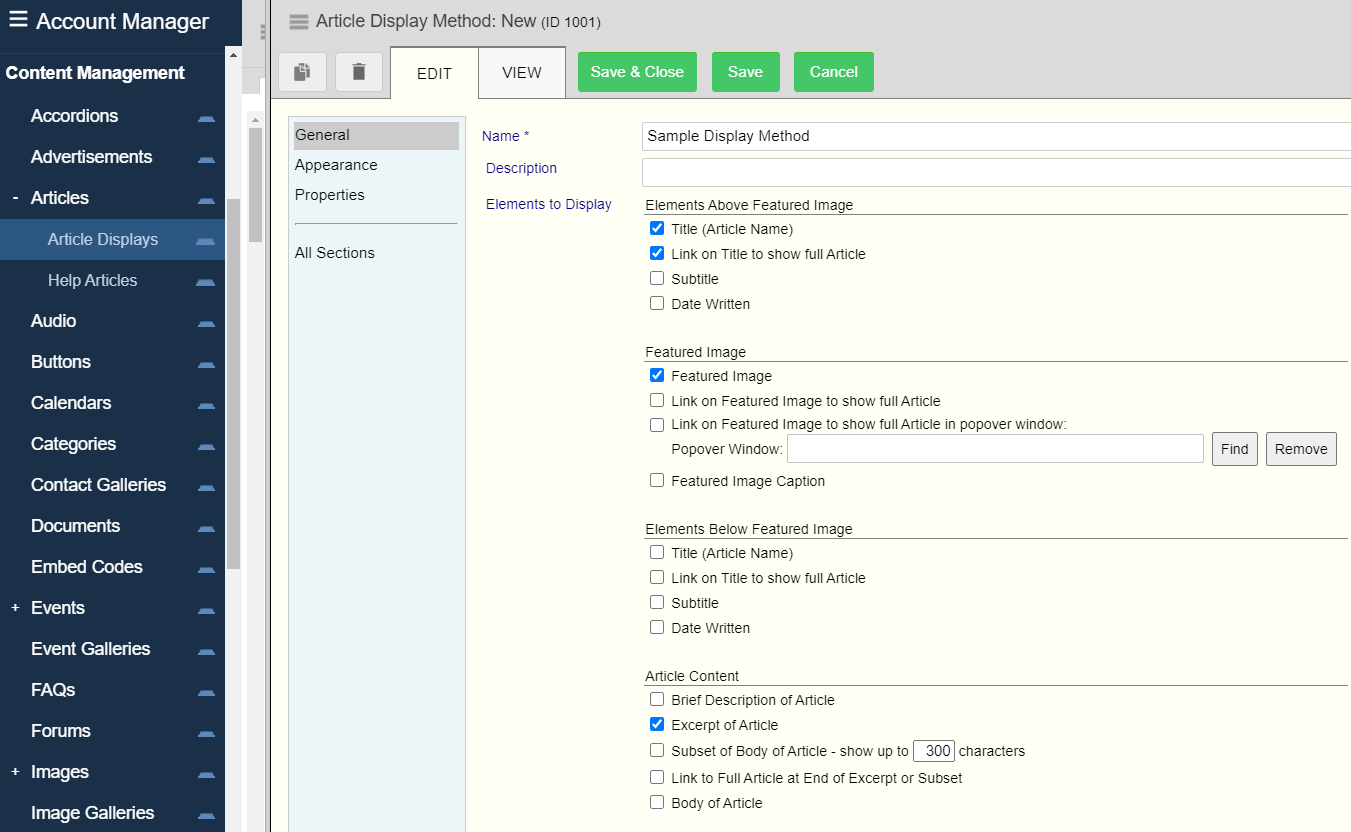Check Brief Description of Article
The width and height of the screenshot is (1351, 832).
click(657, 700)
